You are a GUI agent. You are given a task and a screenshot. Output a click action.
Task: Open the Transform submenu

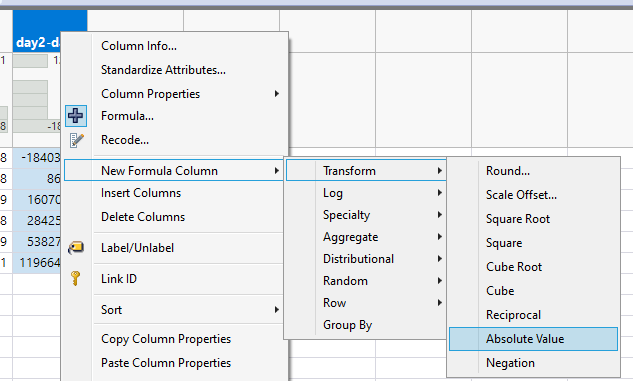click(x=366, y=171)
